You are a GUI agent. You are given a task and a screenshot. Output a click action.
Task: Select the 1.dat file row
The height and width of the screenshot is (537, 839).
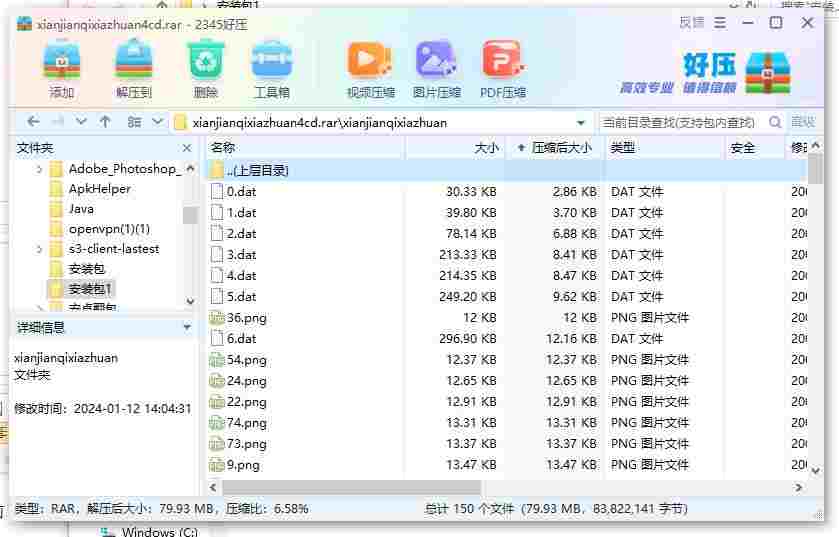pos(507,213)
